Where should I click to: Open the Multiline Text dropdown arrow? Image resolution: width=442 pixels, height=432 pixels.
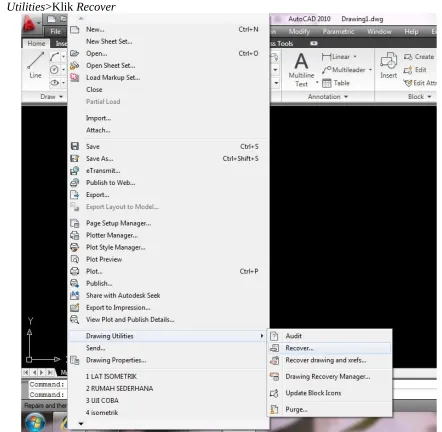(x=317, y=82)
